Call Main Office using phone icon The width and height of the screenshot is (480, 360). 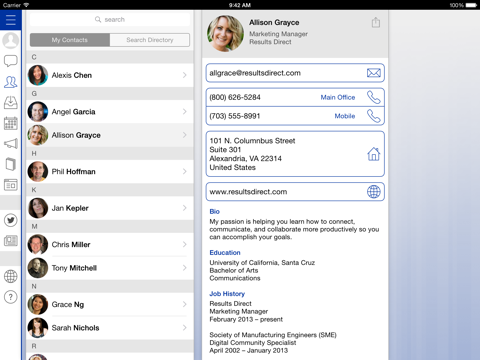pos(374,97)
